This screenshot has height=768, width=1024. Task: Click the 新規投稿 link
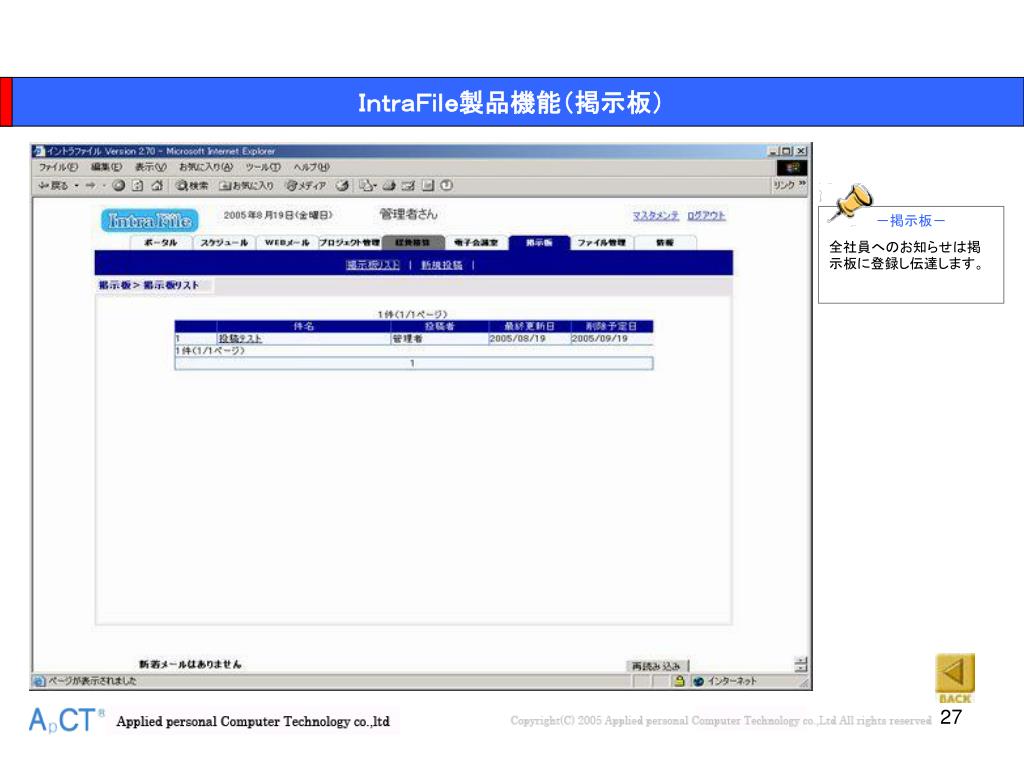coord(441,265)
